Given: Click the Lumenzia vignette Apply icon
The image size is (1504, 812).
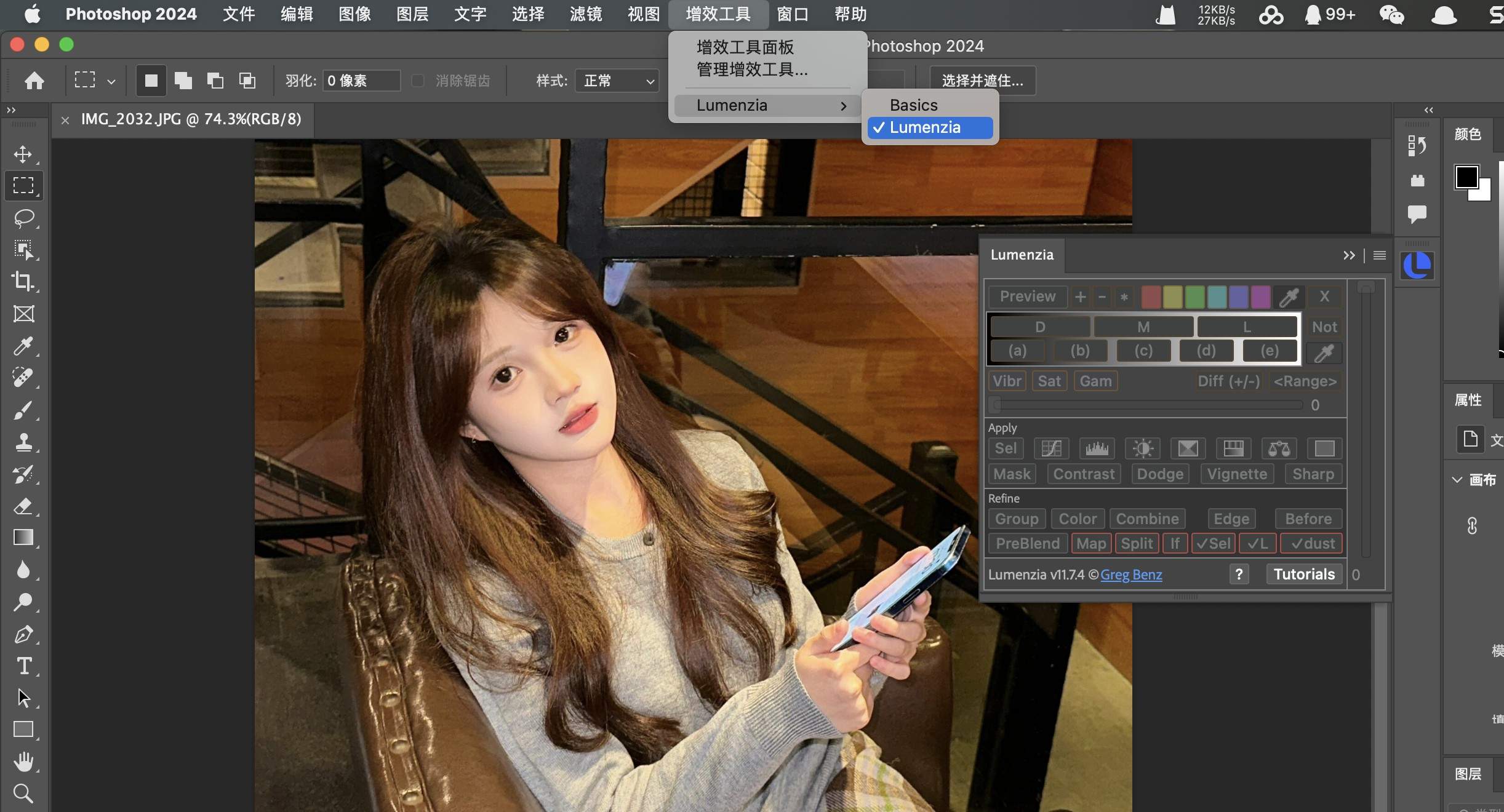Looking at the screenshot, I should tap(1236, 474).
